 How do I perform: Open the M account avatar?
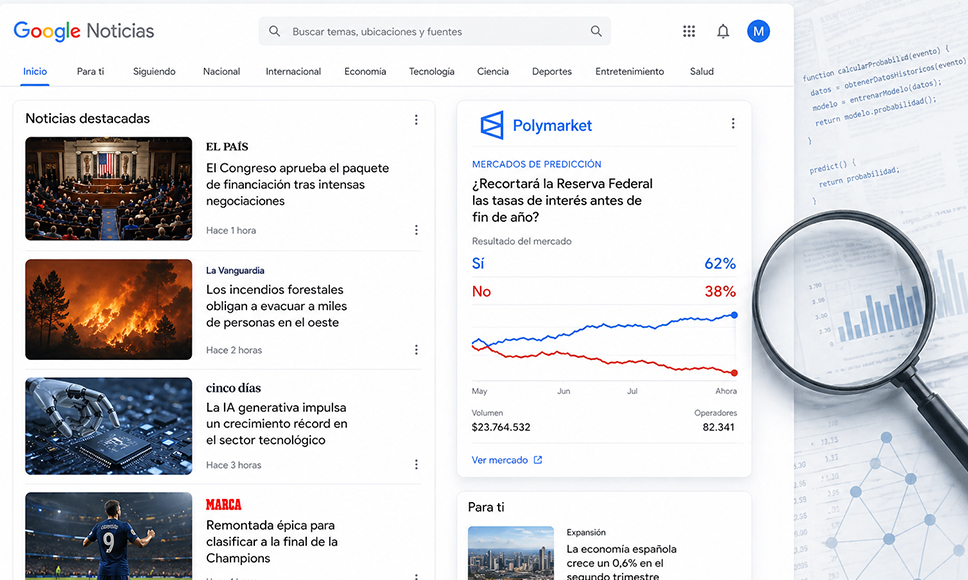758,31
